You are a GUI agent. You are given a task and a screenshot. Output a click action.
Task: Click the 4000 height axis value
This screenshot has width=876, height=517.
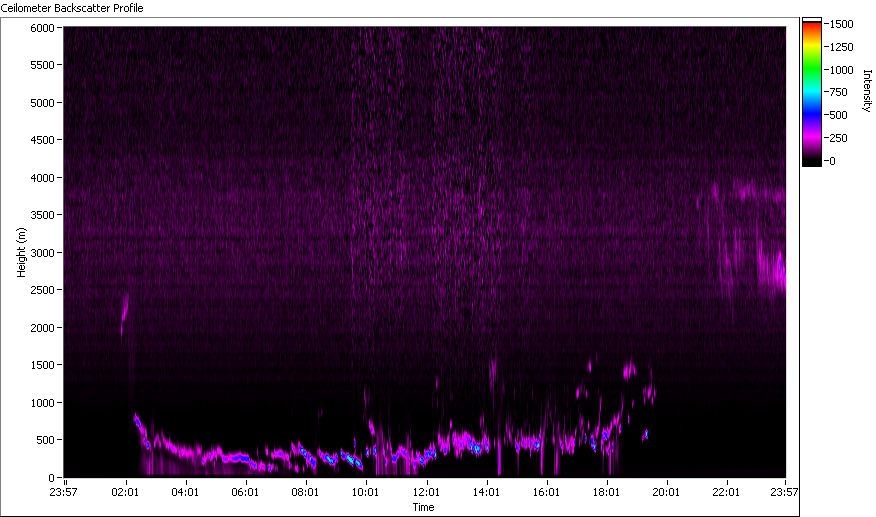42,178
